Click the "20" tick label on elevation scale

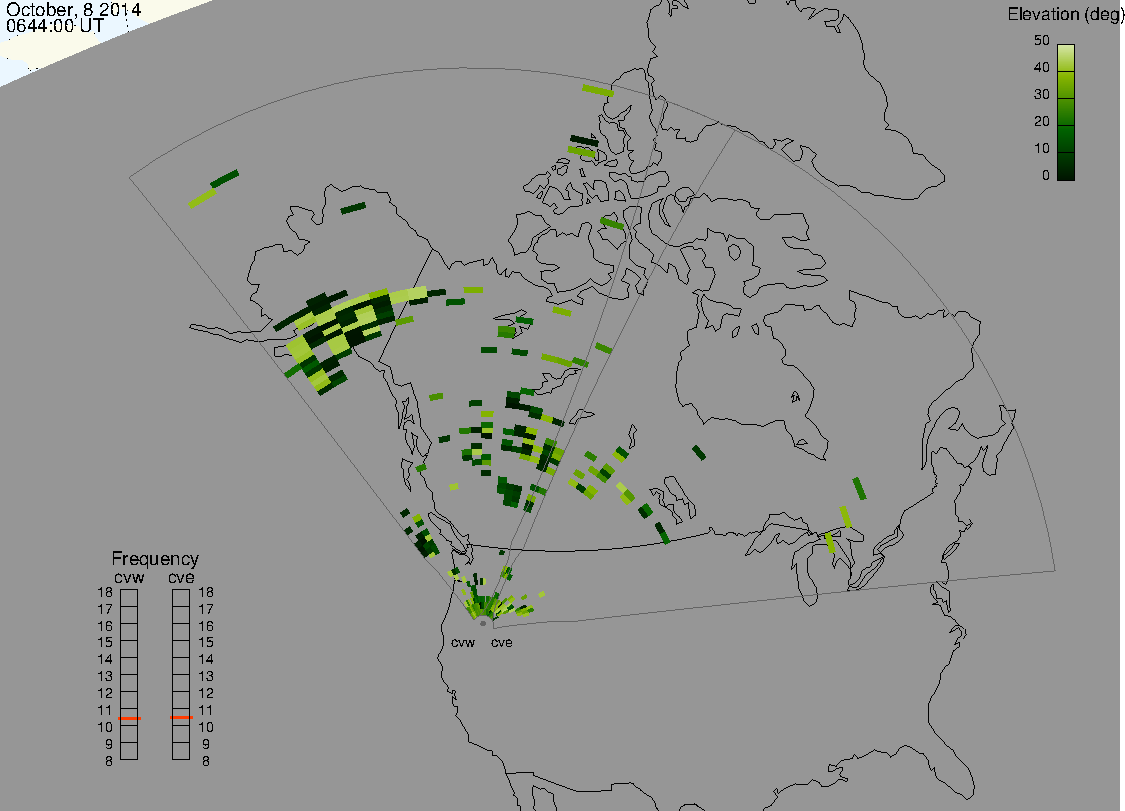[1042, 121]
